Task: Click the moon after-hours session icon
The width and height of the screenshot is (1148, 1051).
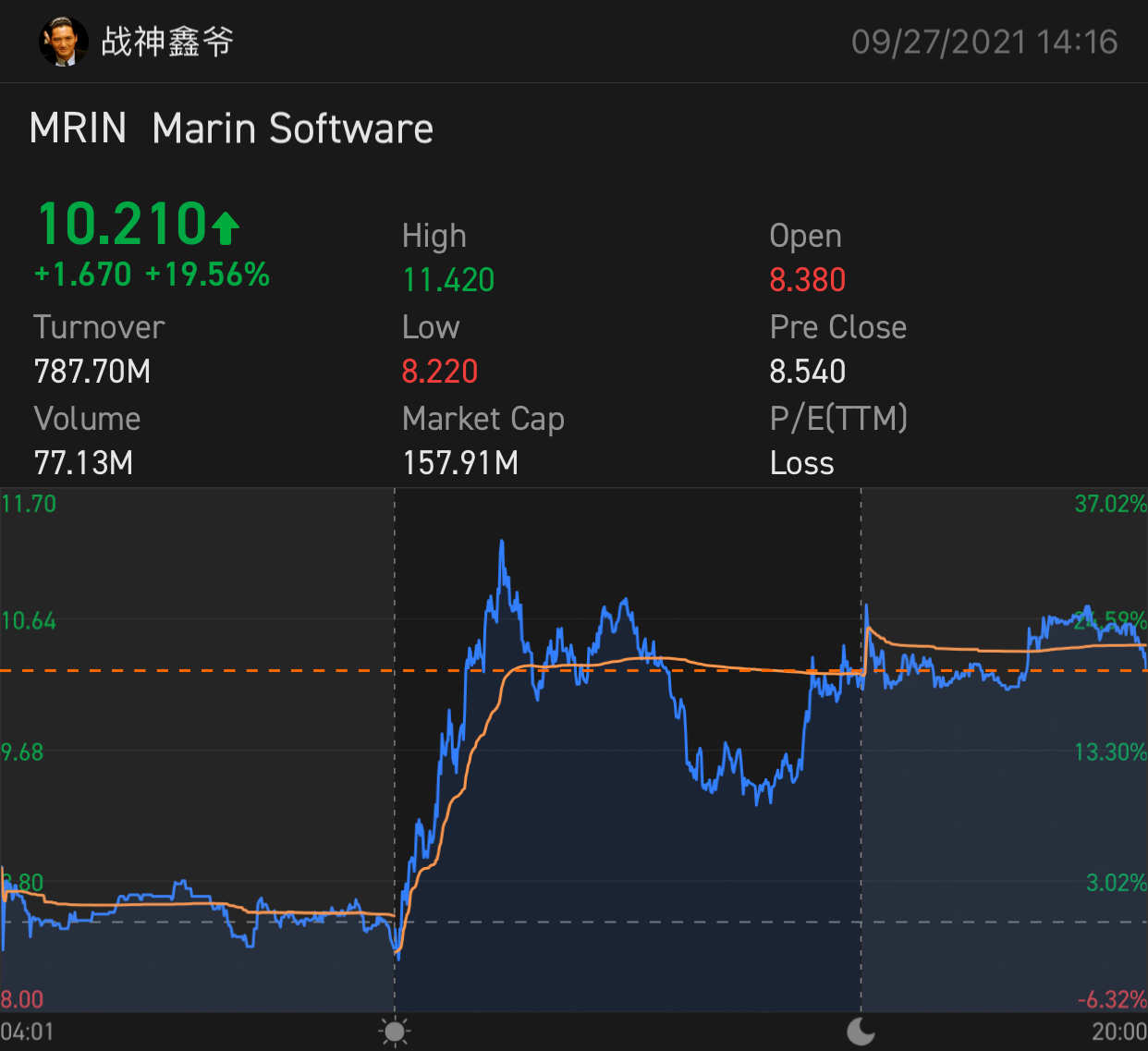Action: coord(861,1032)
